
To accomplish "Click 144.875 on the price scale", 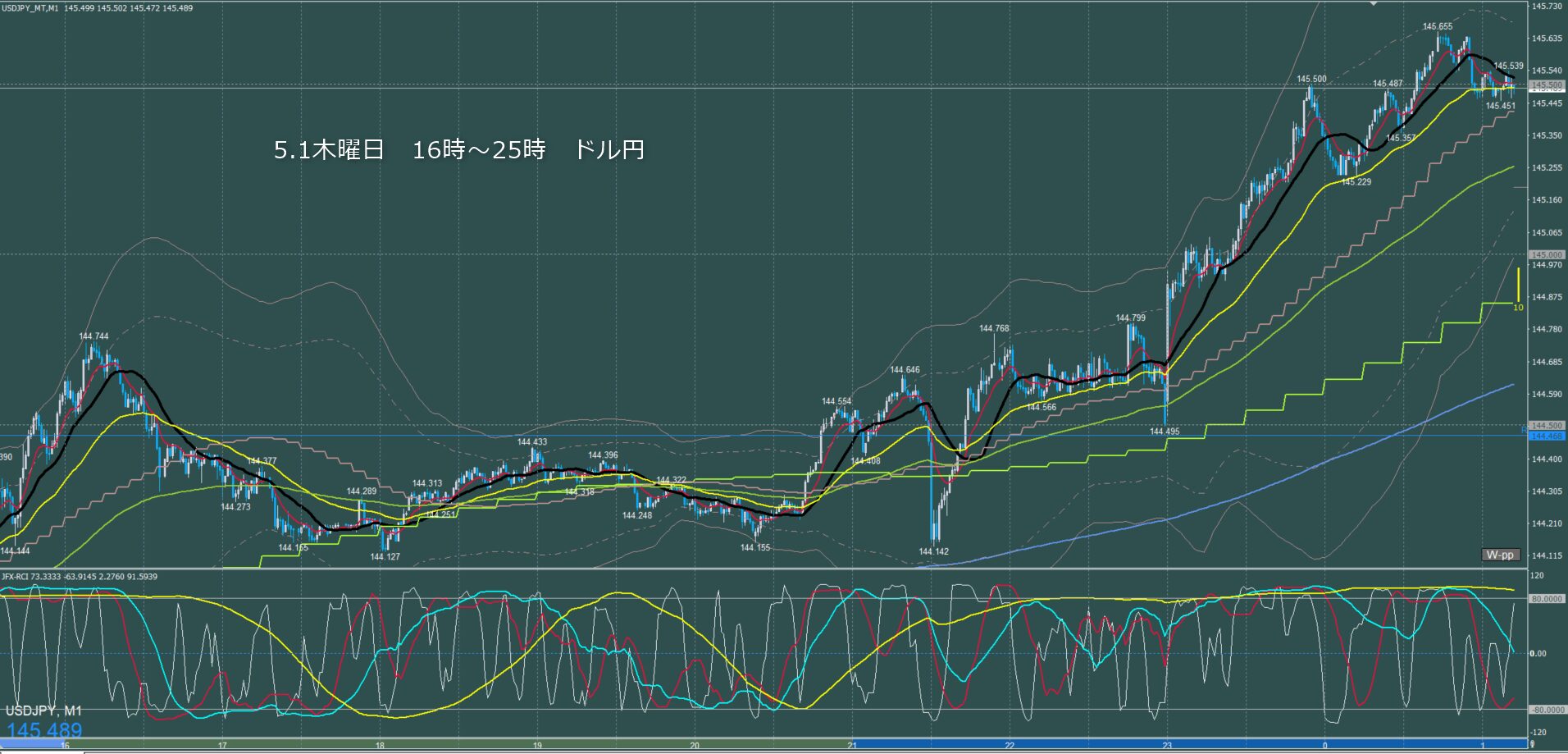I will pyautogui.click(x=1546, y=297).
